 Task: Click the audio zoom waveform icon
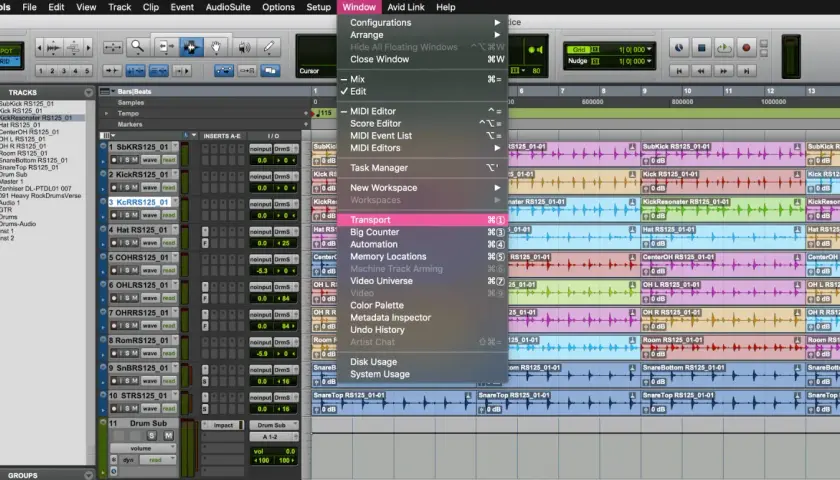click(54, 48)
